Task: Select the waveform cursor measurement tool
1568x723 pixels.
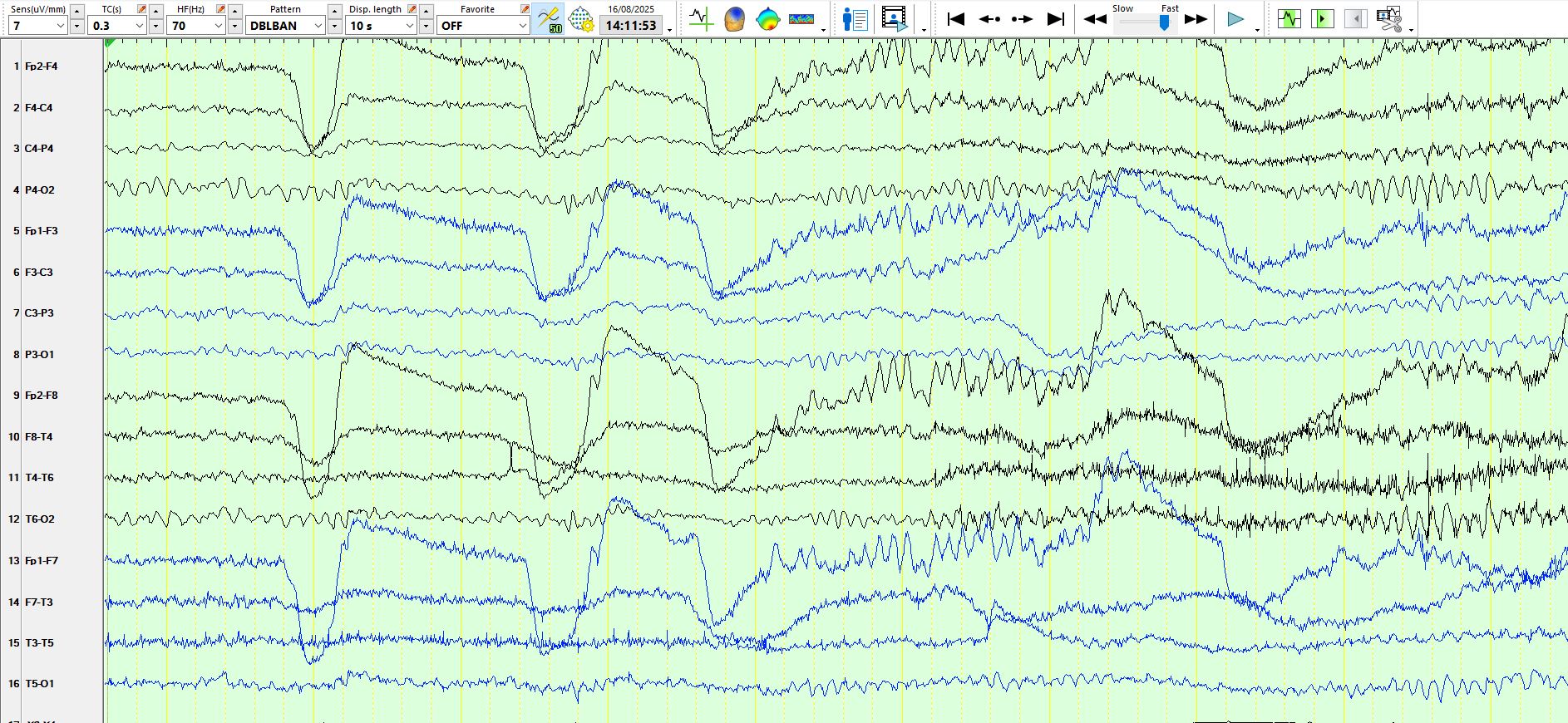Action: 701,18
